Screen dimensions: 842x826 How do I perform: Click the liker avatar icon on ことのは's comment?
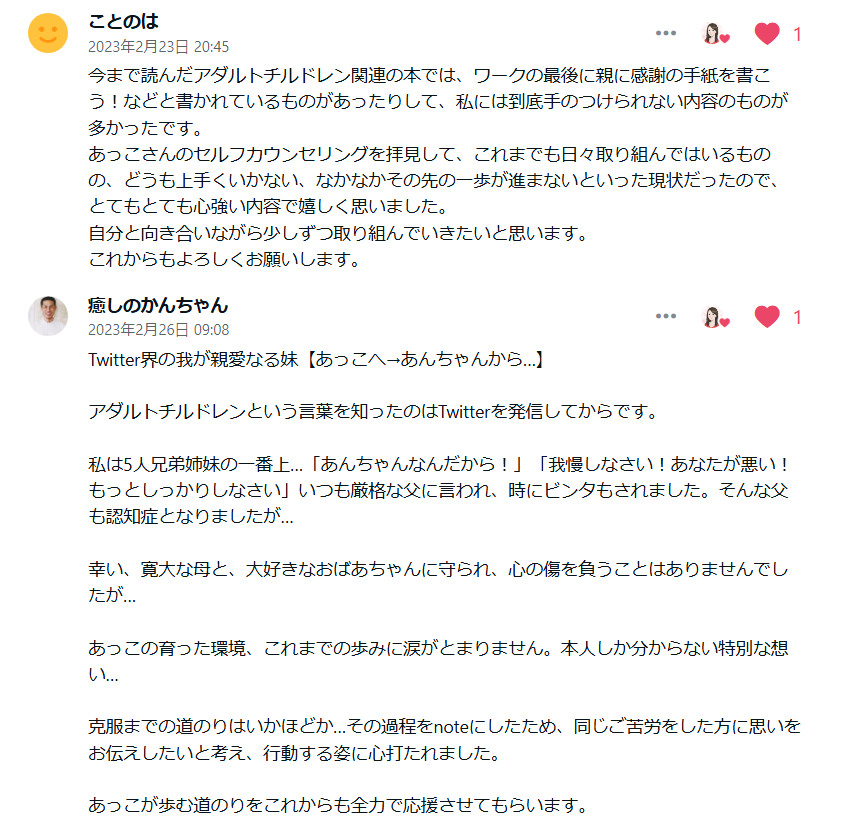715,34
